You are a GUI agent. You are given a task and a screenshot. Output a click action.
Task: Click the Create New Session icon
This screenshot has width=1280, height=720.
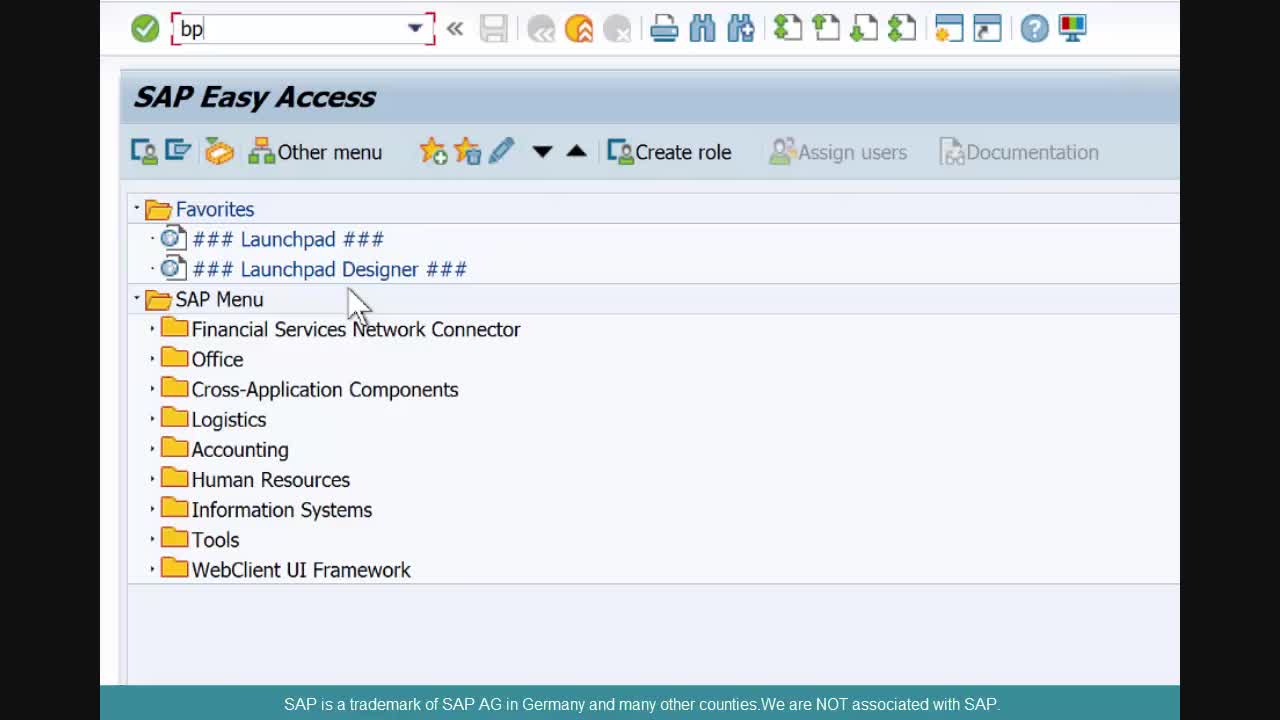[949, 29]
